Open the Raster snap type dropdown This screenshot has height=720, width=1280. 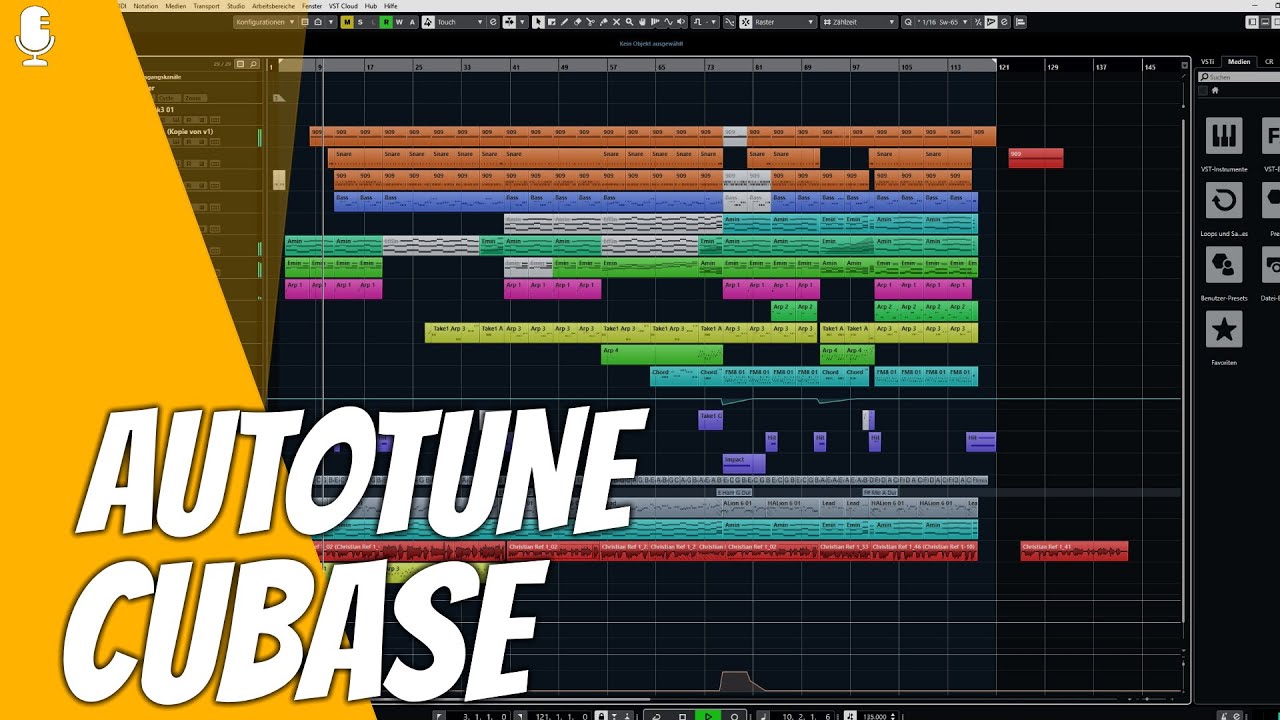click(x=786, y=22)
